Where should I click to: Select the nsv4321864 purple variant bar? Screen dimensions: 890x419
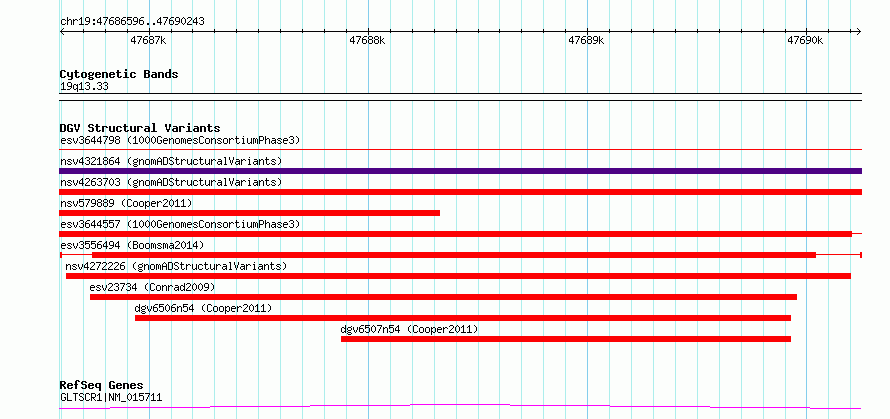click(x=461, y=171)
